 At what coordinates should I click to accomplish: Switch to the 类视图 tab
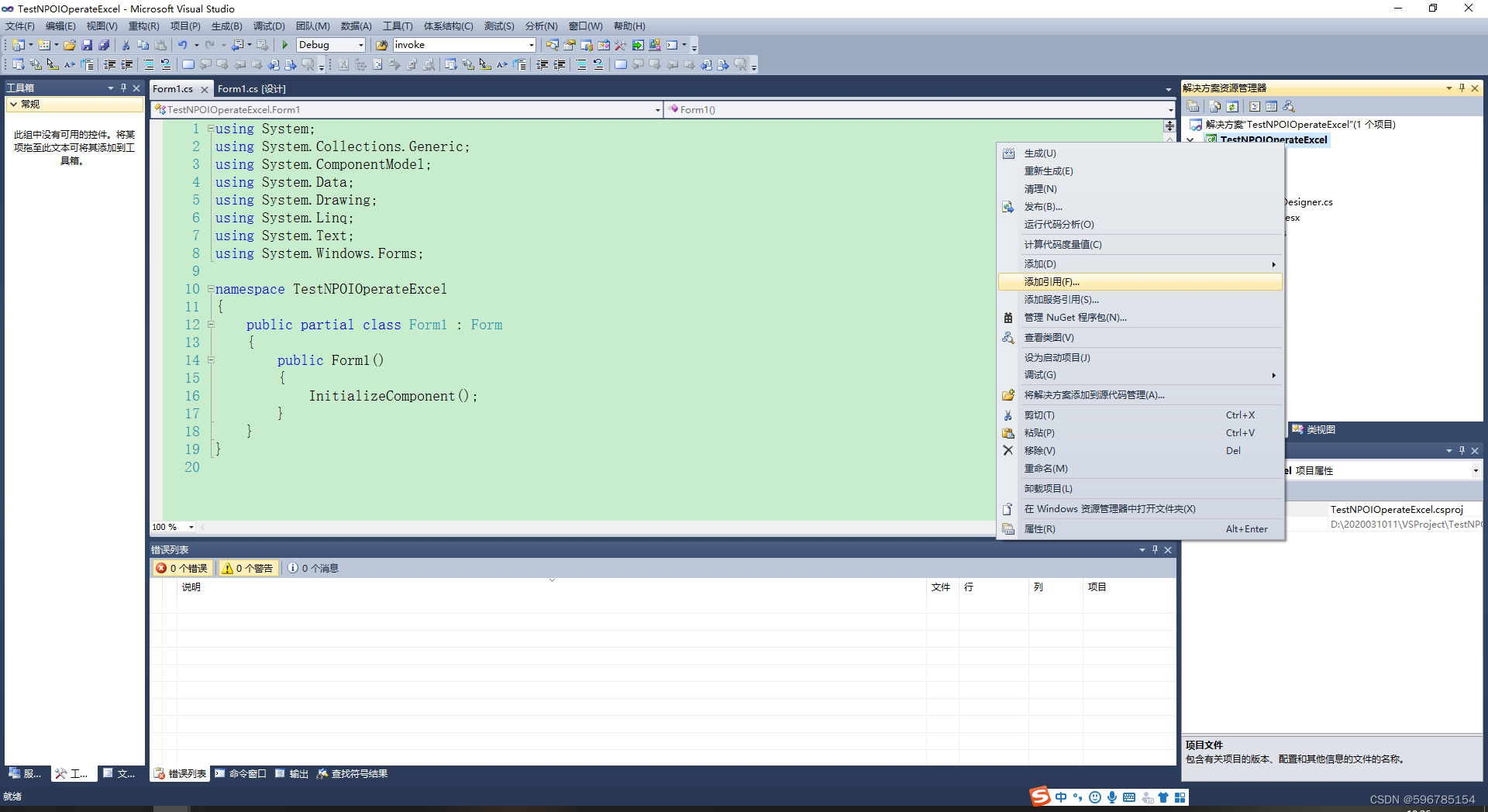[x=1314, y=429]
